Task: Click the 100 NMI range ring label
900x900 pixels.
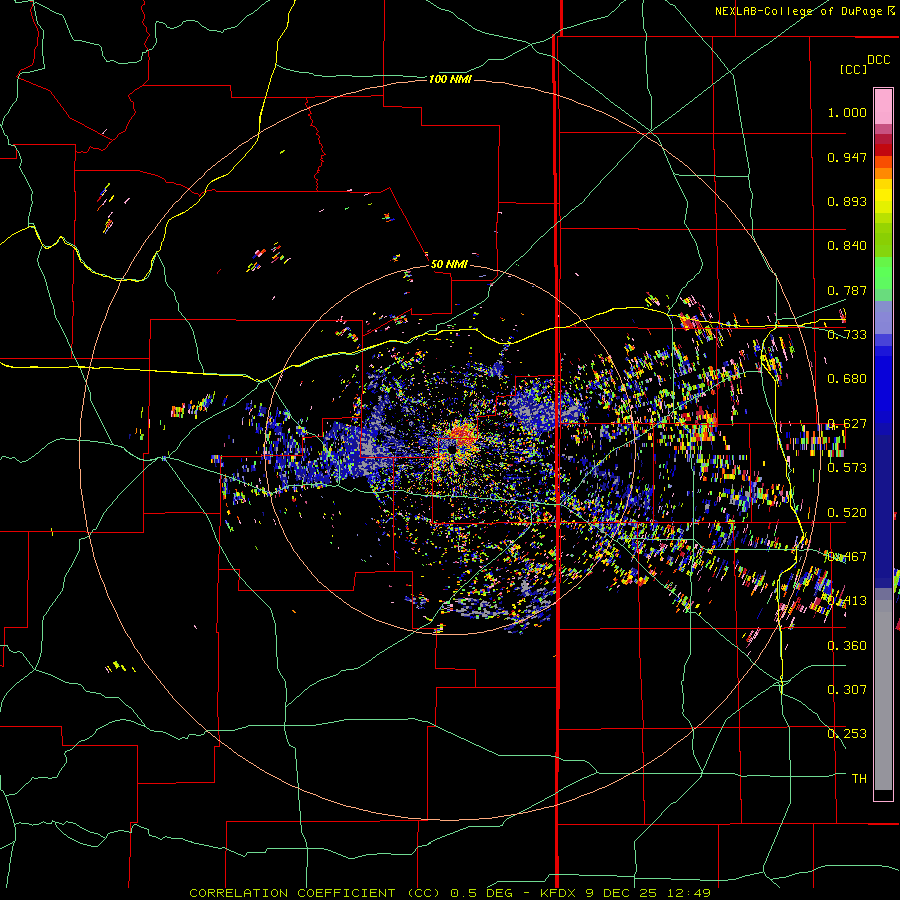Action: 450,79
